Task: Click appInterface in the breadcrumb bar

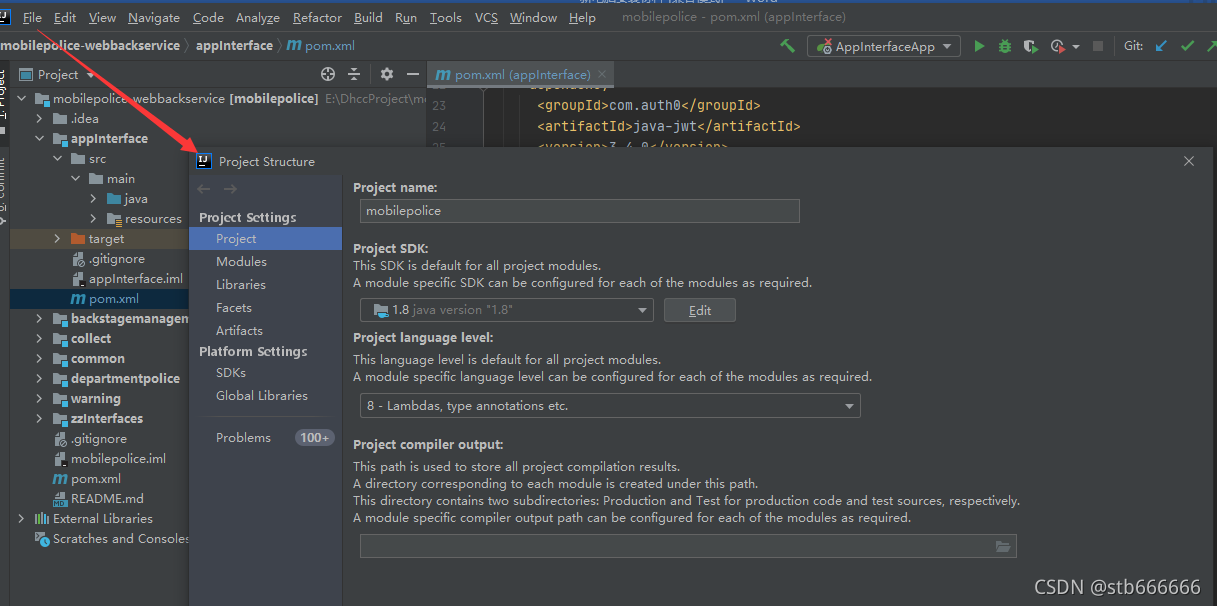Action: click(234, 45)
